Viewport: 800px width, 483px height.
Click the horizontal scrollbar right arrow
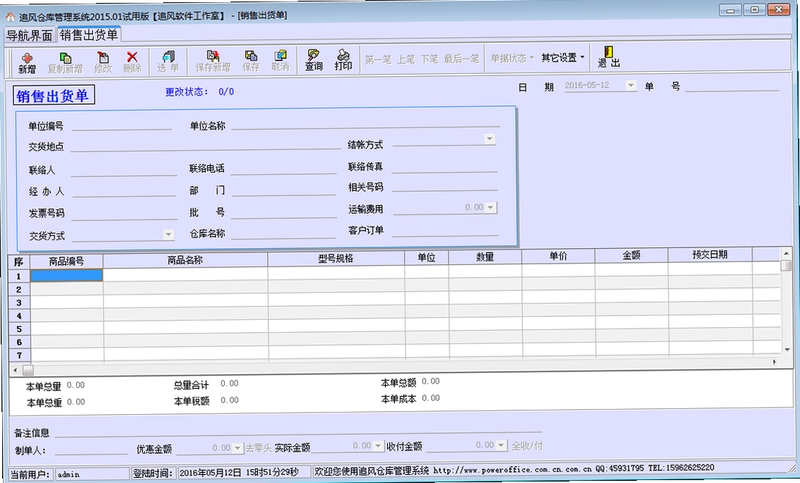[774, 362]
